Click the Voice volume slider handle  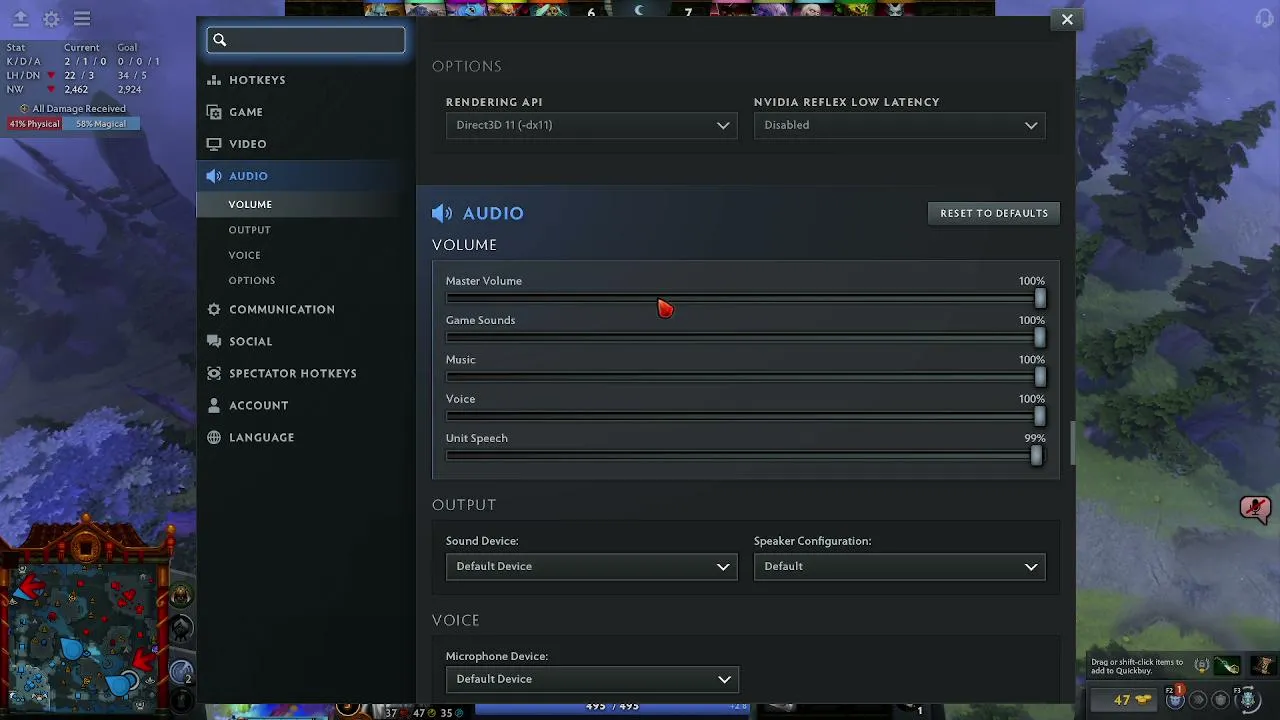click(x=1040, y=416)
